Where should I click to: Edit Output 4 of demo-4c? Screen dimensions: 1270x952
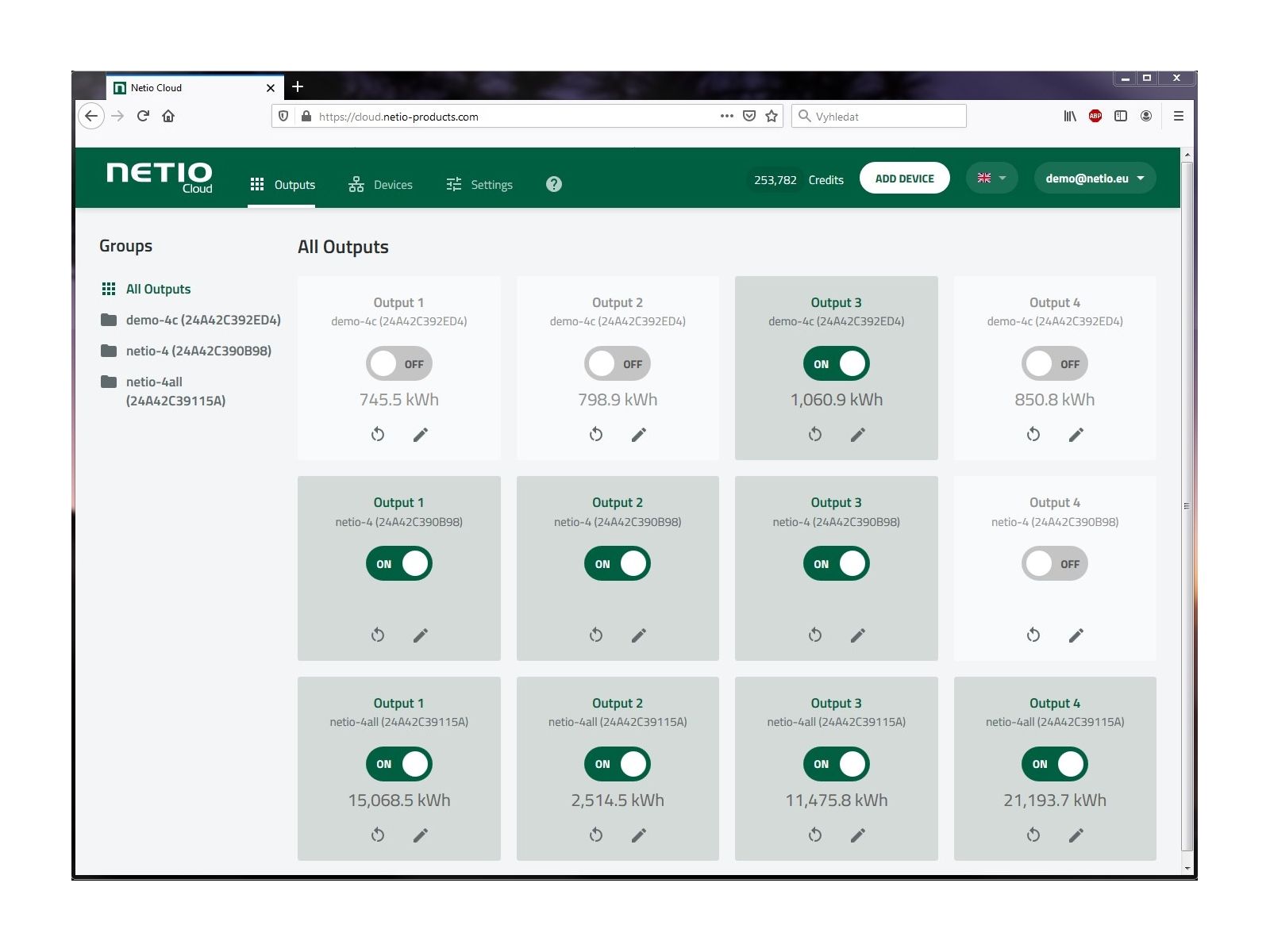click(x=1076, y=434)
